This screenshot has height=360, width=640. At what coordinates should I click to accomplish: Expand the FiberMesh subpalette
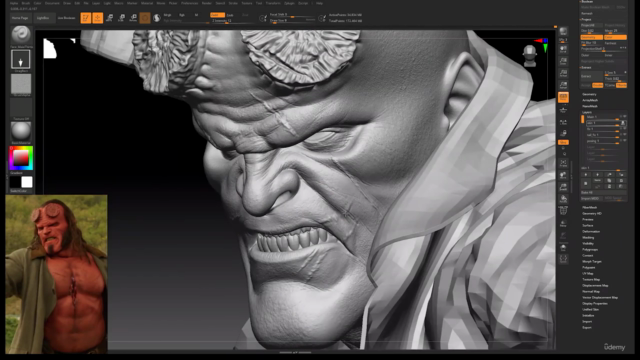(590, 208)
